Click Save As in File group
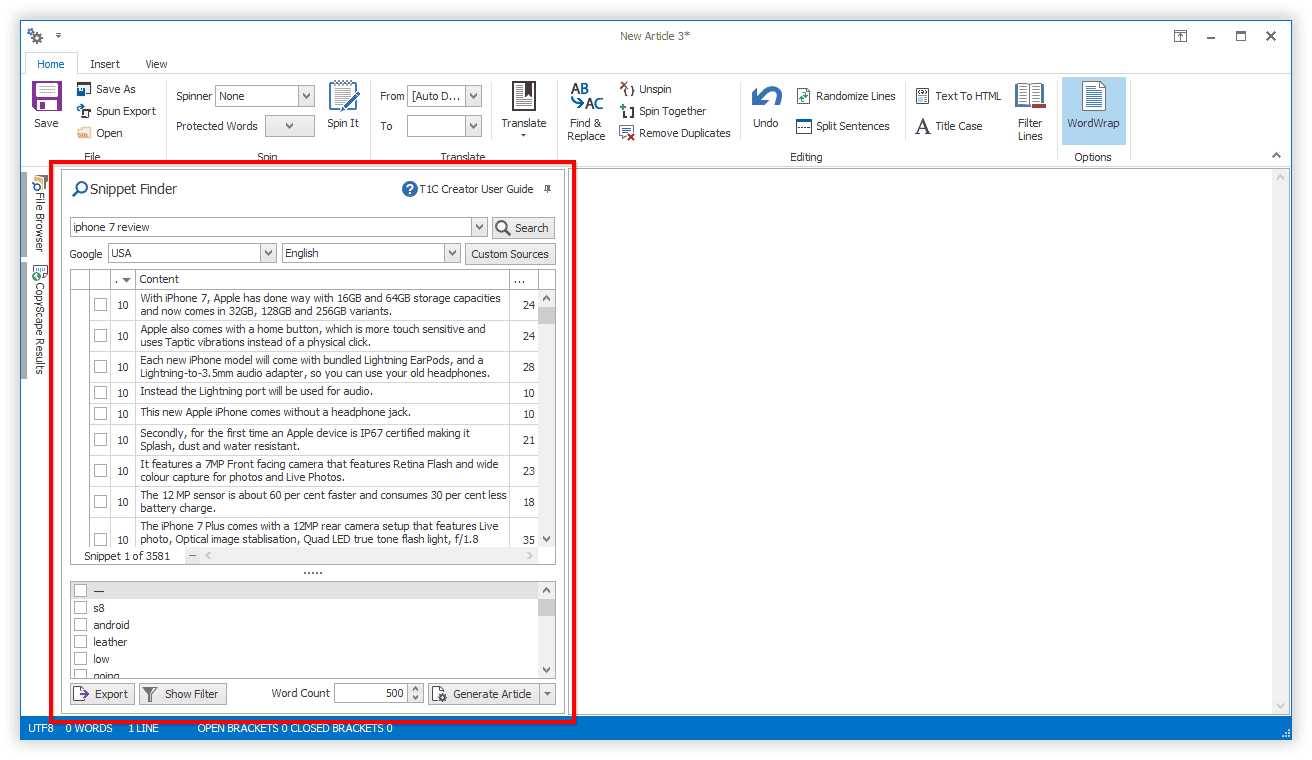Image resolution: width=1312 pixels, height=760 pixels. pos(106,89)
